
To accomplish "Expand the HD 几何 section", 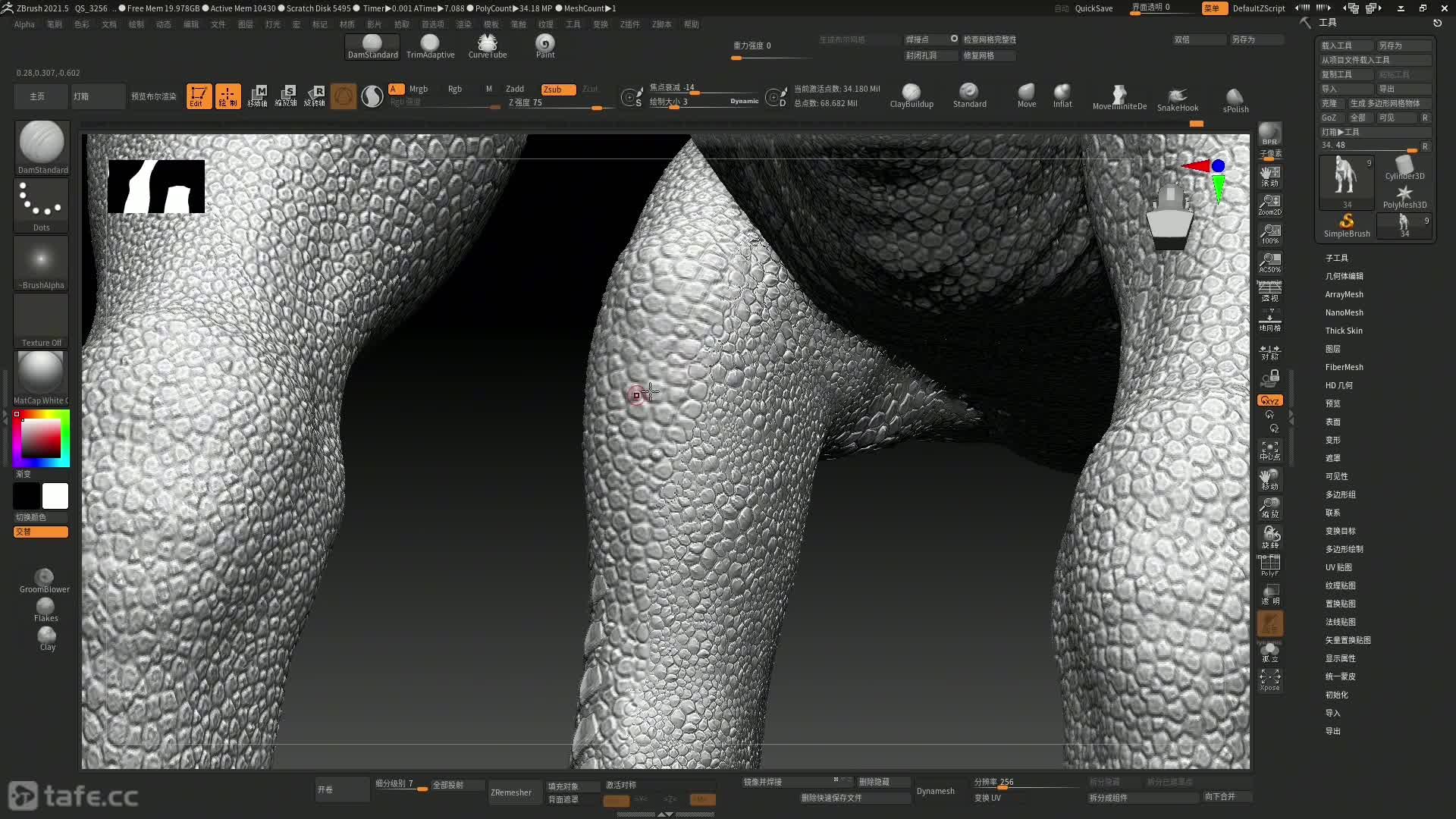I will tap(1338, 385).
